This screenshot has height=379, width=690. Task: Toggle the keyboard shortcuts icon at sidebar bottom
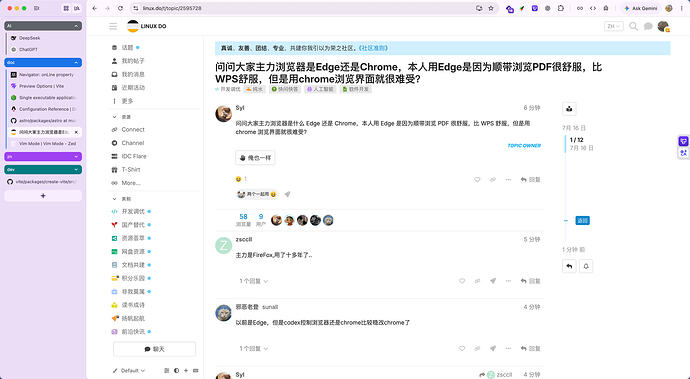196,371
